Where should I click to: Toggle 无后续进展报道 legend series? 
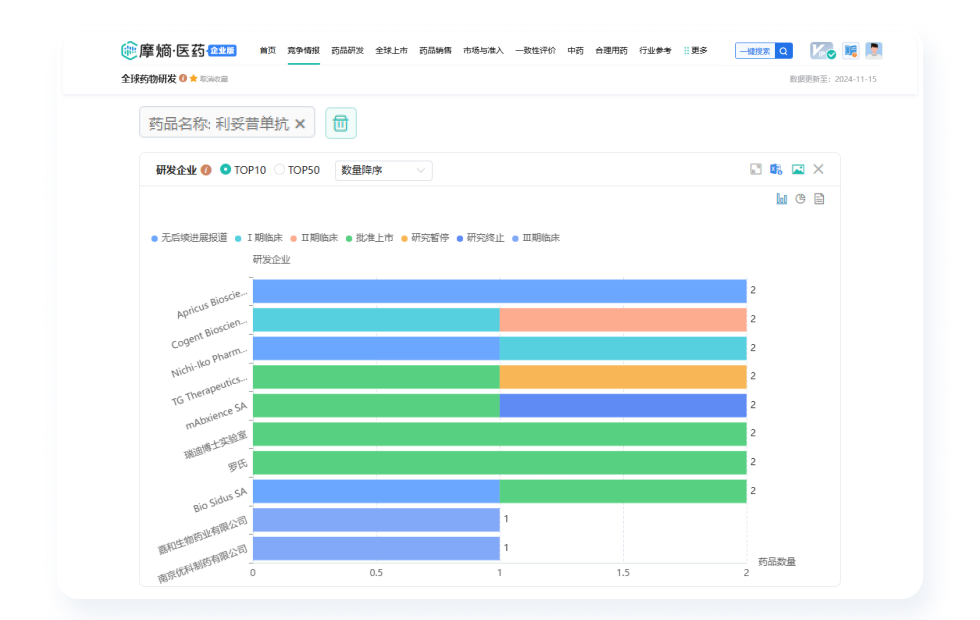[x=189, y=238]
